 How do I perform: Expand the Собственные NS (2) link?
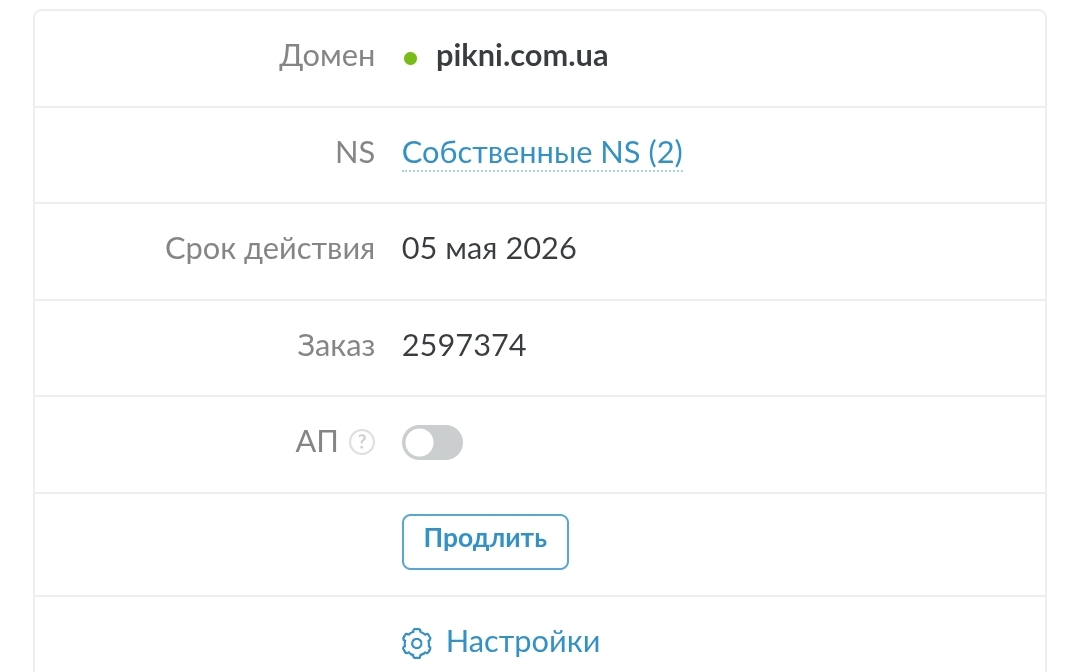pyautogui.click(x=542, y=153)
